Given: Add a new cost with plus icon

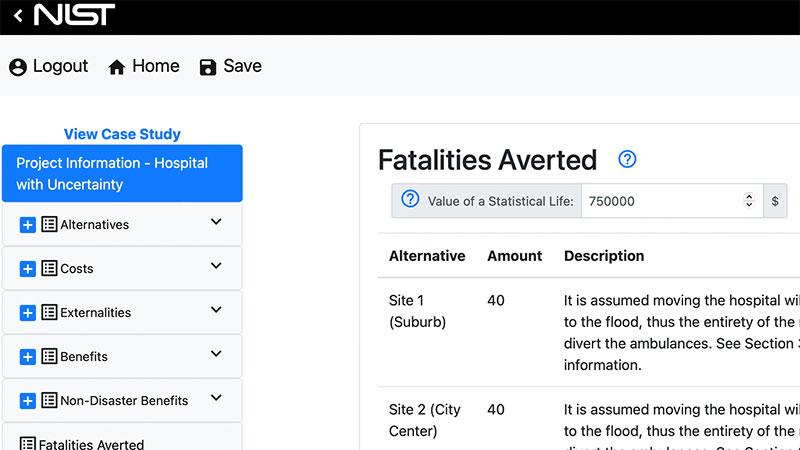Looking at the screenshot, I should click(28, 269).
